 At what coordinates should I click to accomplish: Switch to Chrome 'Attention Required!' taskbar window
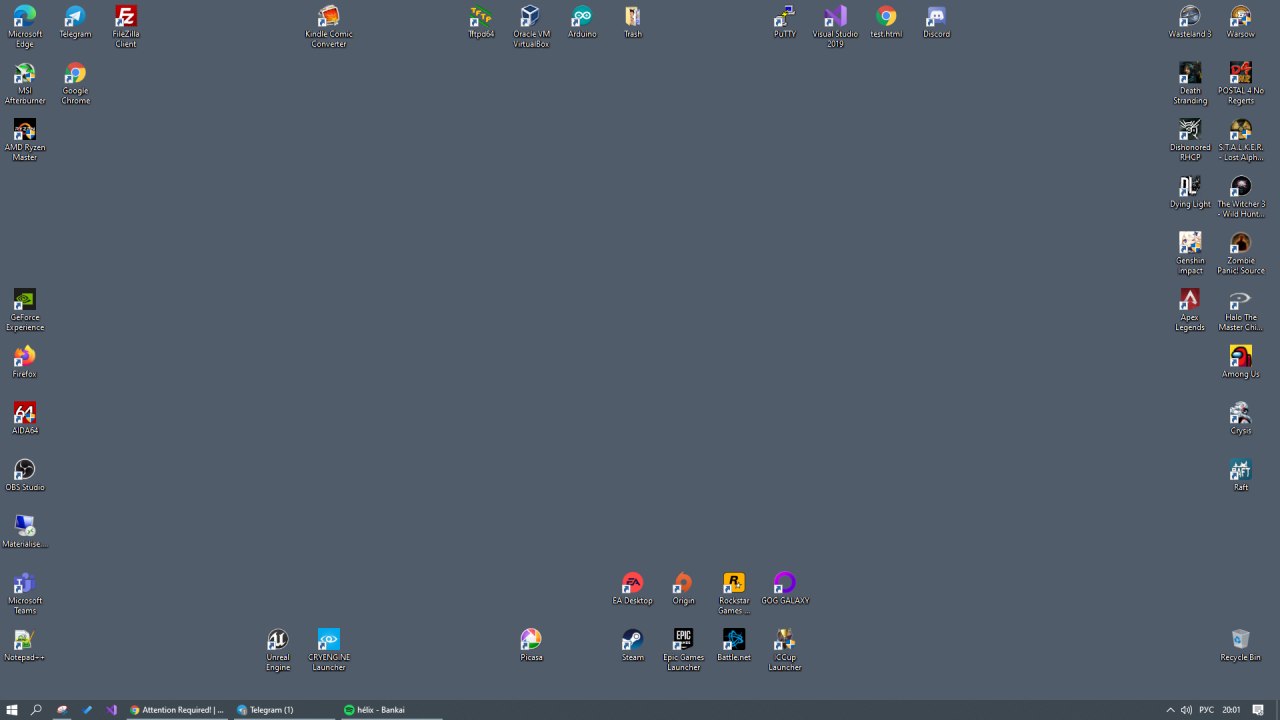[x=177, y=710]
